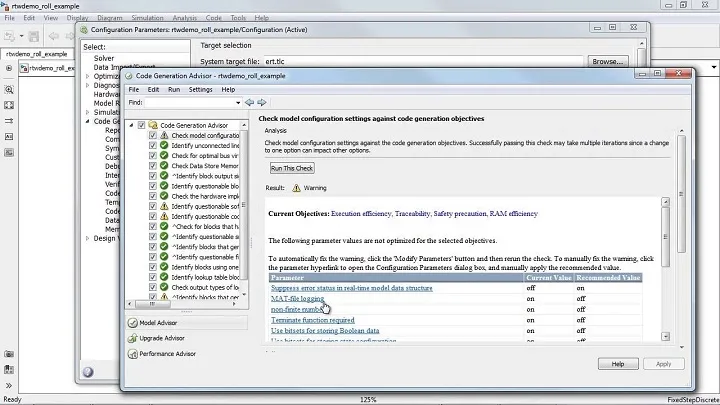720x405 pixels.
Task: Open the dropdown arrow next to toolbar first icon
Action: click(21, 36)
